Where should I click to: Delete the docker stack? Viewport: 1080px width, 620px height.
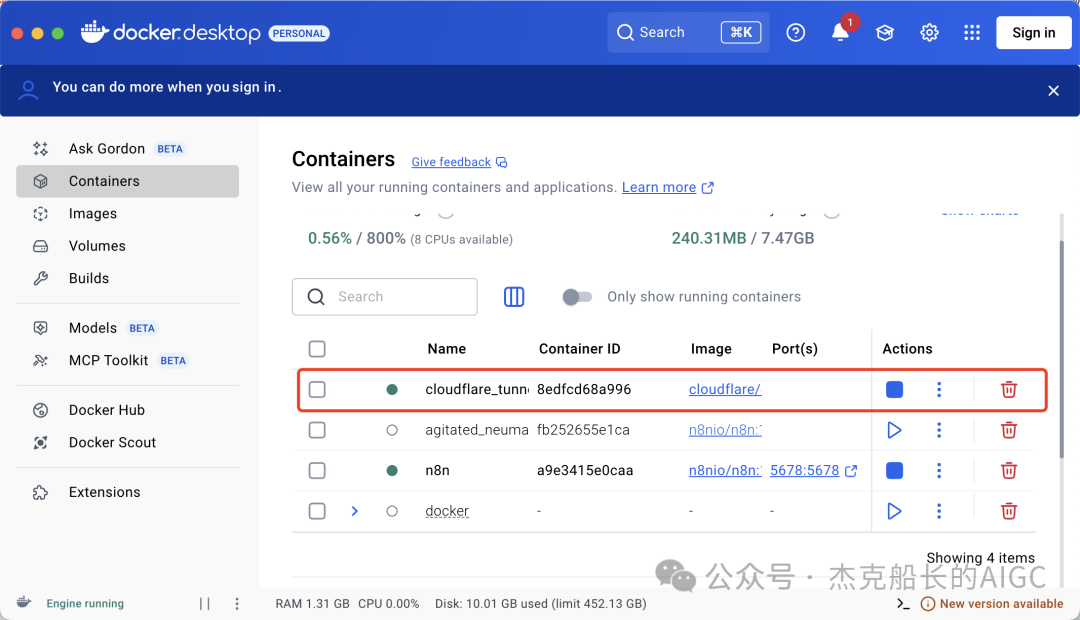pyautogui.click(x=1008, y=511)
